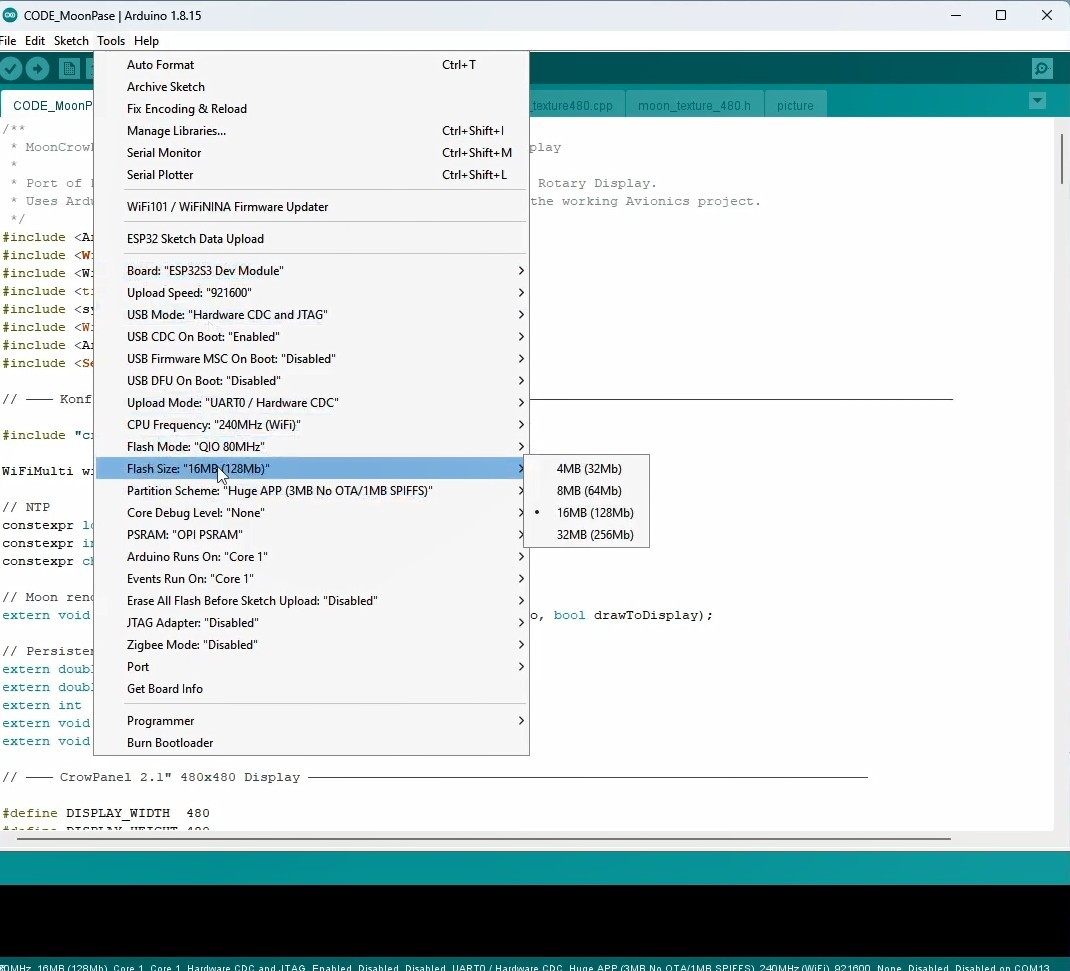This screenshot has height=971, width=1070.
Task: Open Serial Plotter from the menu
Action: [x=312, y=175]
